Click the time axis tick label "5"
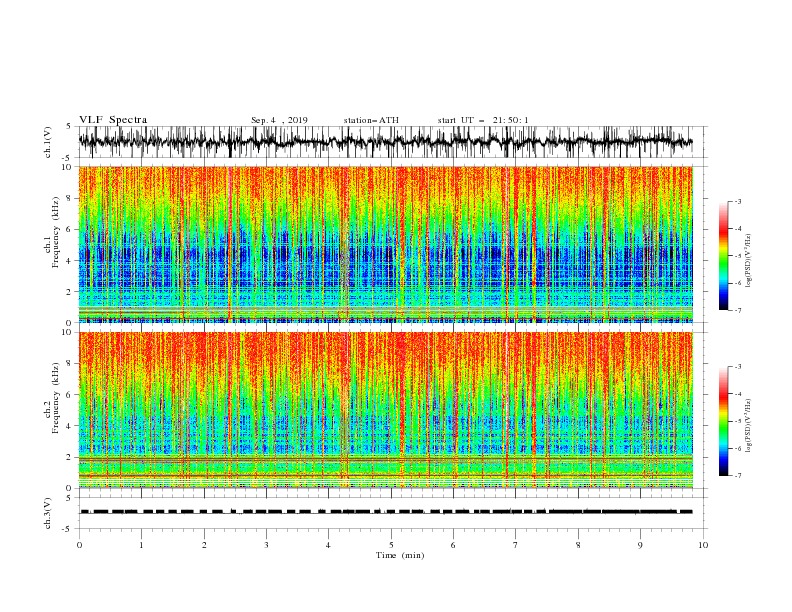The width and height of the screenshot is (792, 612). pos(391,545)
